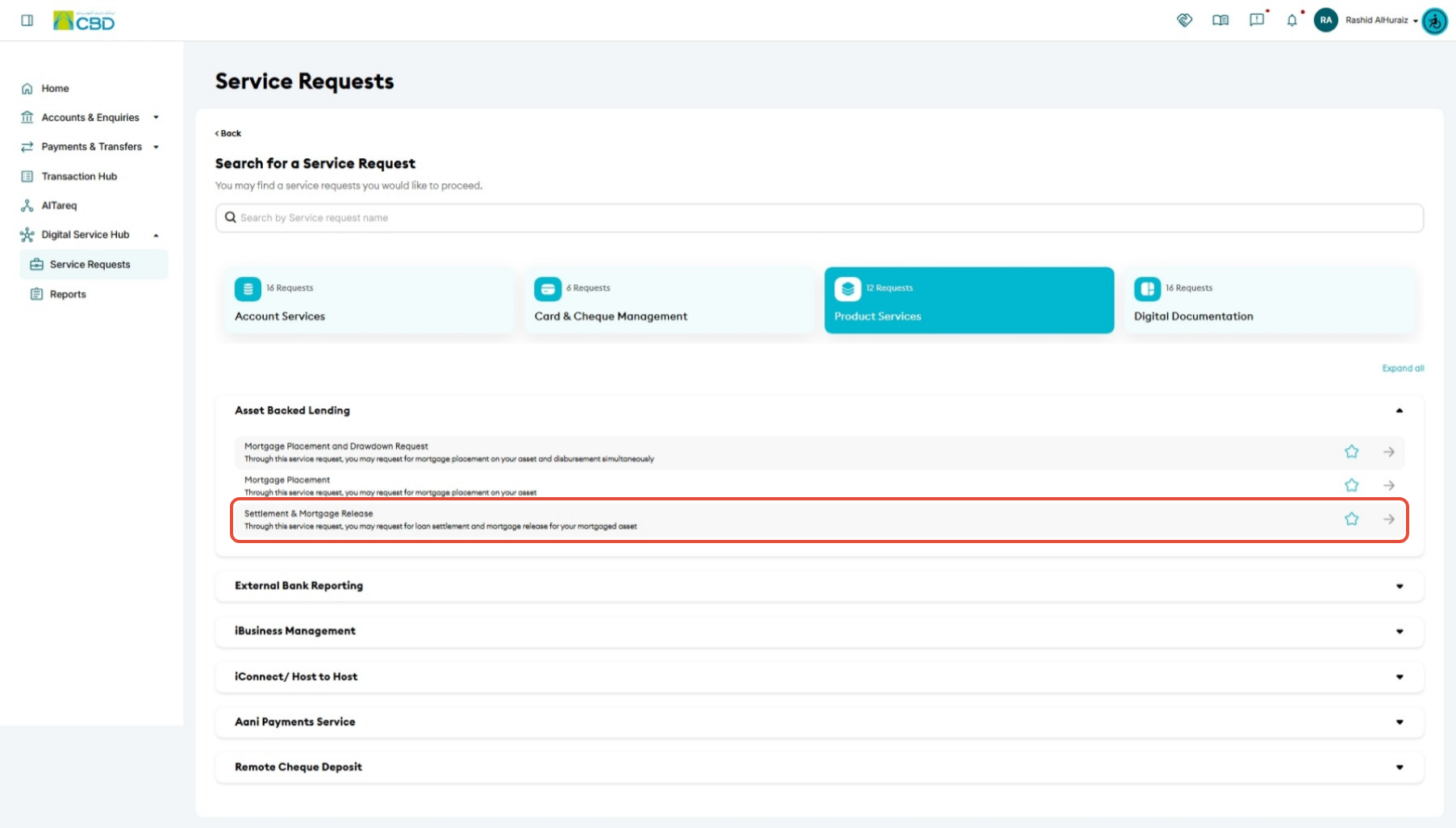Click the Asset Backed Lending heading
Image resolution: width=1456 pixels, height=828 pixels.
292,411
